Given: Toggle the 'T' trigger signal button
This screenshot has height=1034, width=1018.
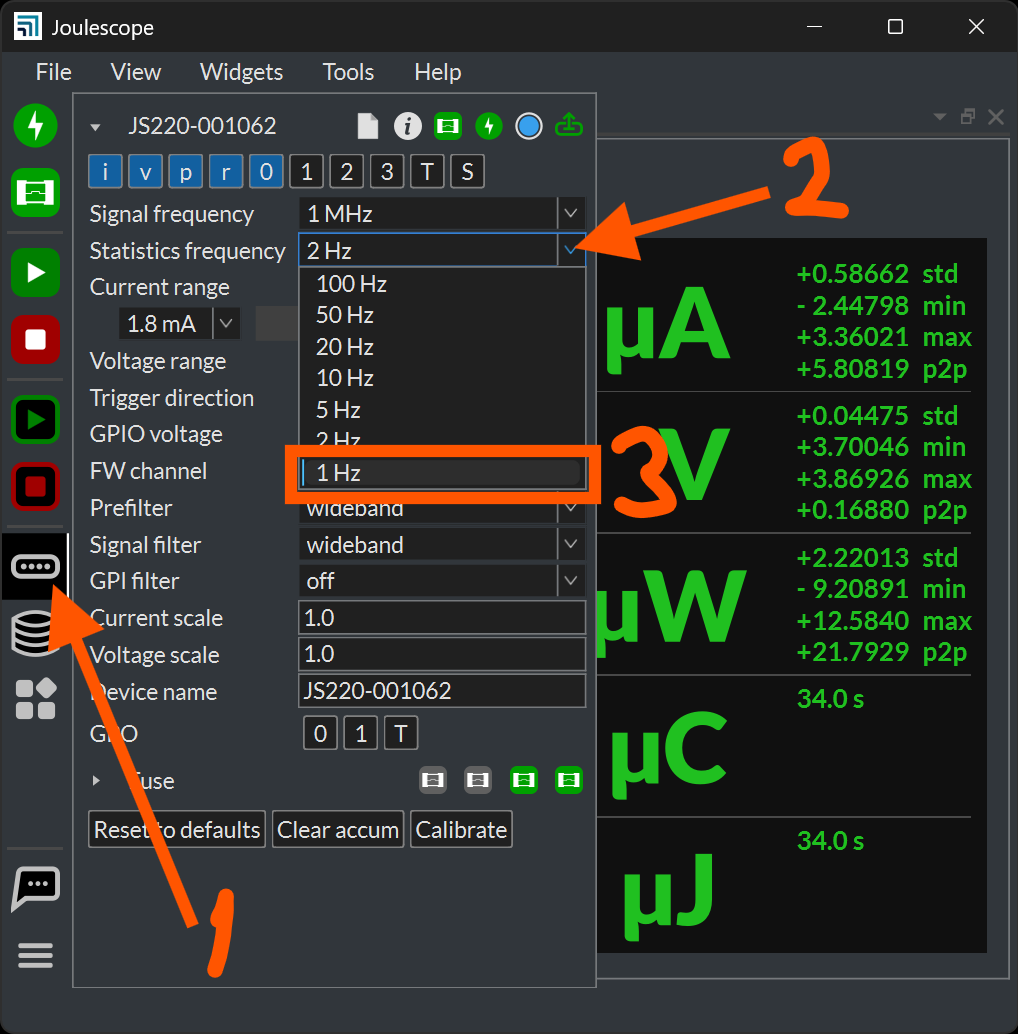Looking at the screenshot, I should 427,172.
